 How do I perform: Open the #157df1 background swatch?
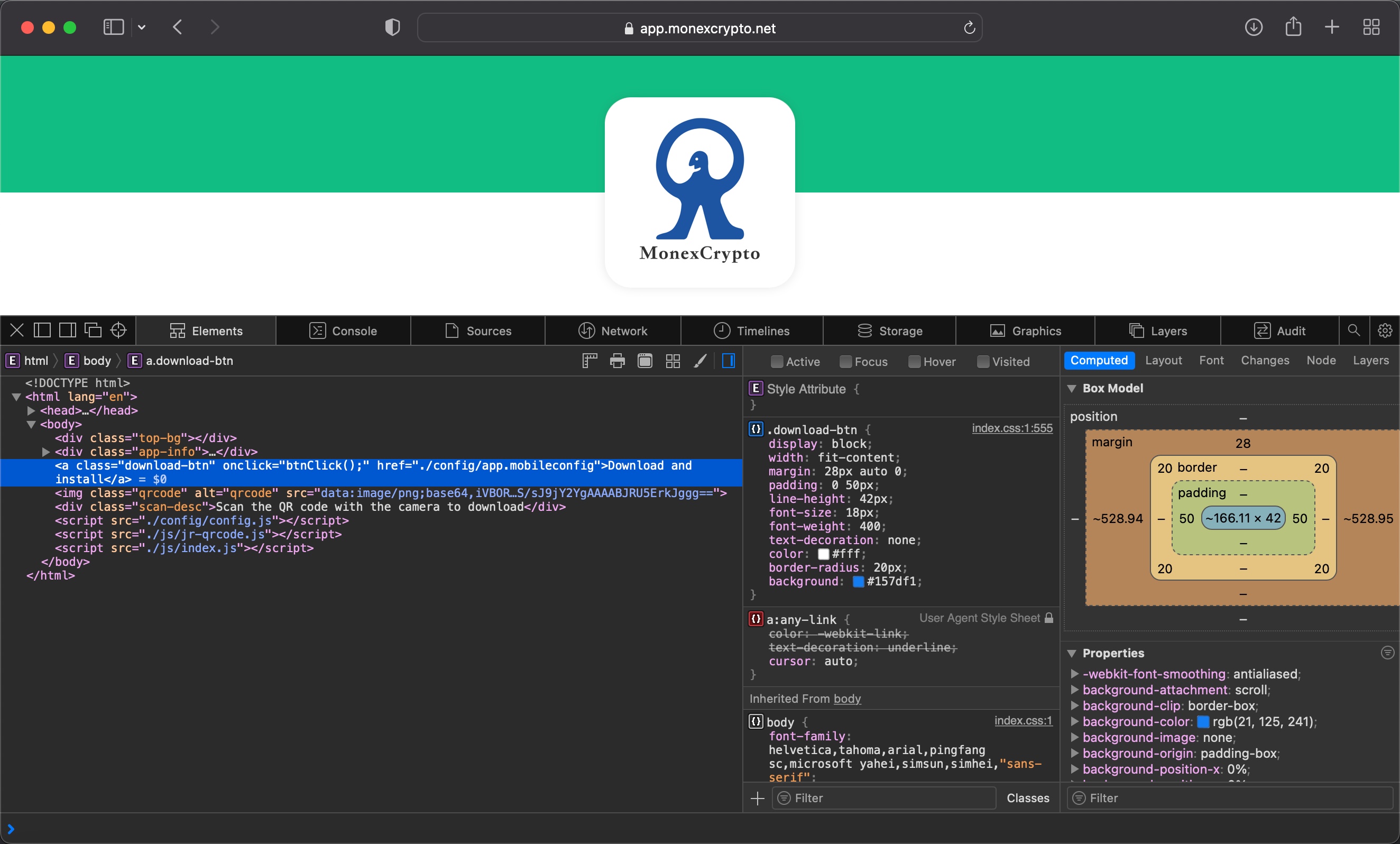pos(859,581)
